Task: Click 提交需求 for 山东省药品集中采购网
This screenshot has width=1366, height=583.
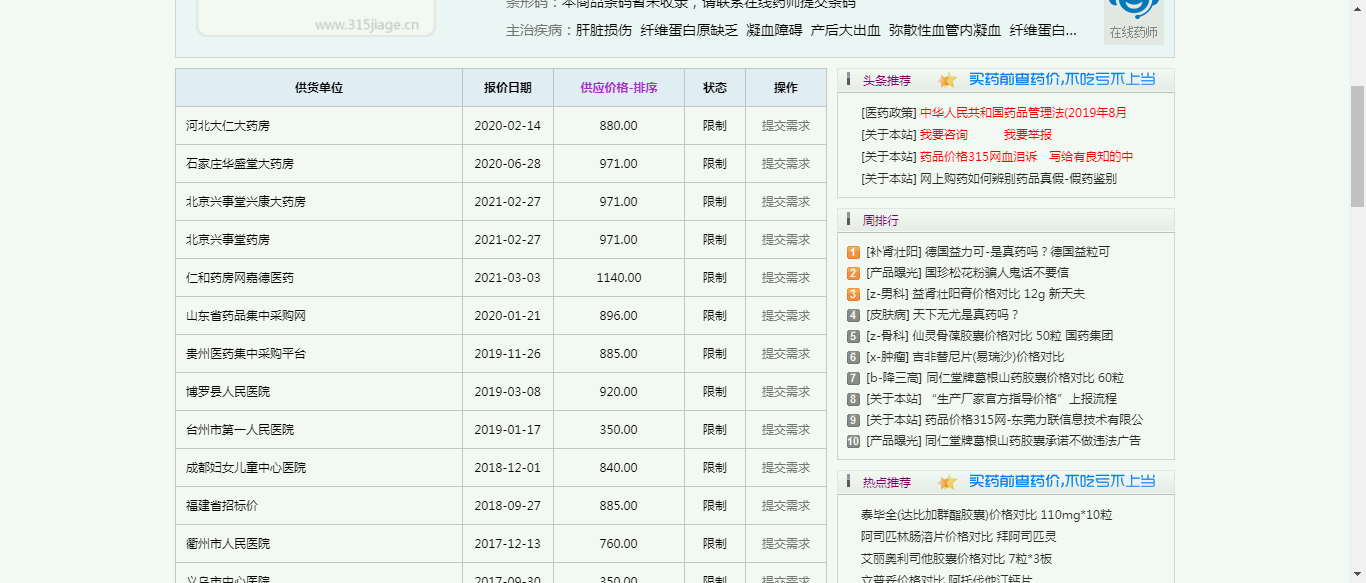Action: 786,316
